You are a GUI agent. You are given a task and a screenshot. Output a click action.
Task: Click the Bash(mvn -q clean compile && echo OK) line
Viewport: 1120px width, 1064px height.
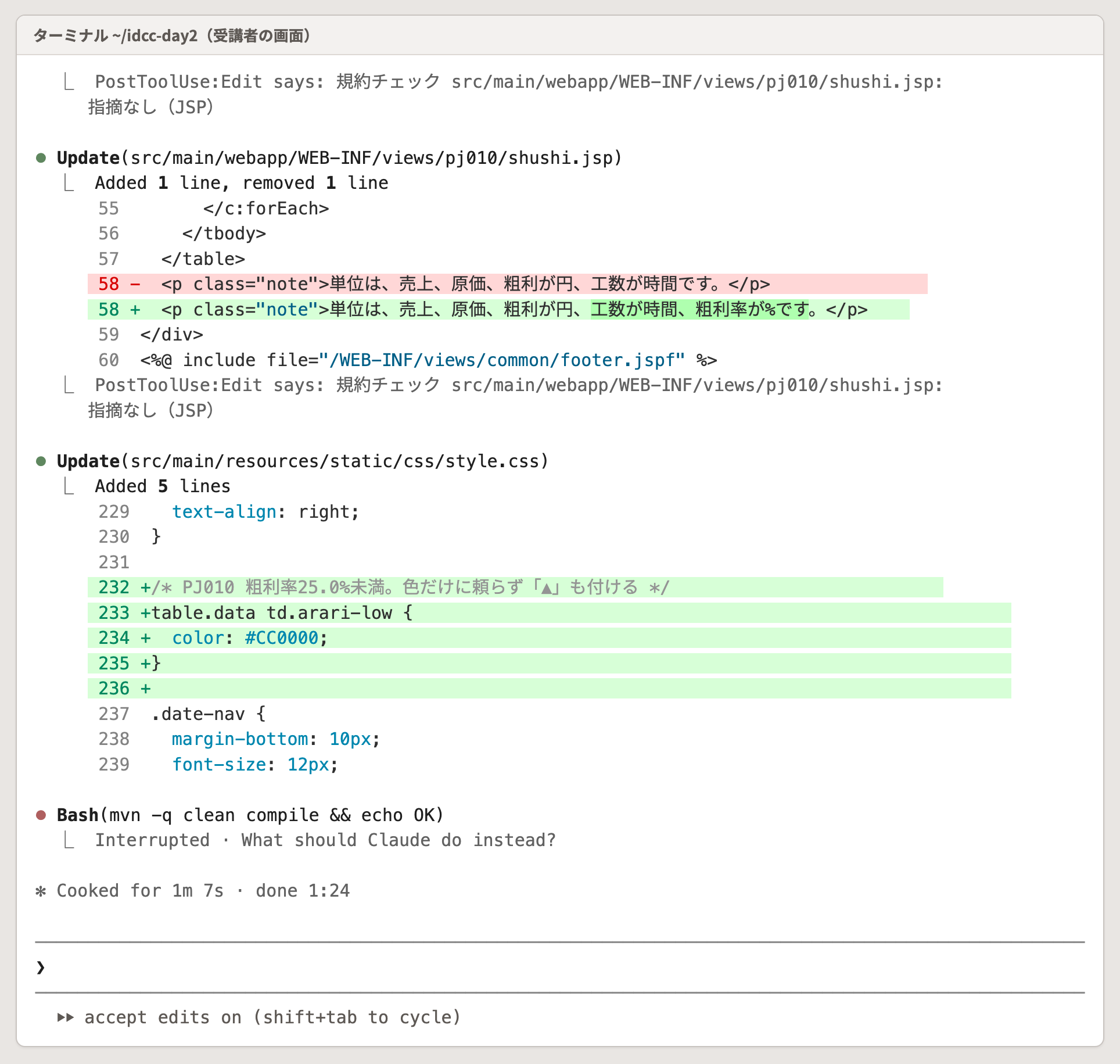click(250, 815)
